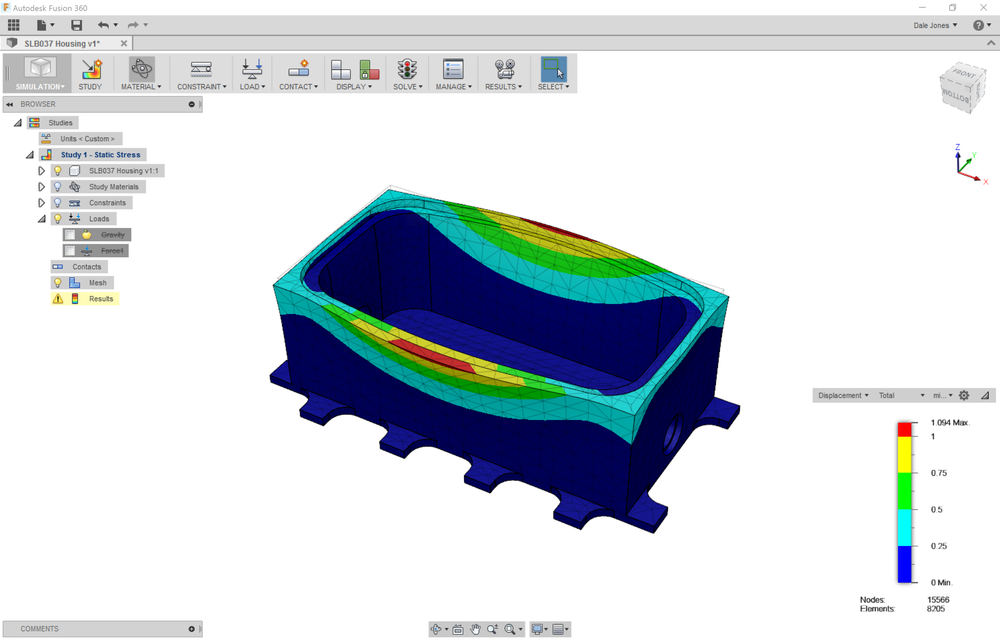Open the legend units dropdown
The image size is (1000, 640).
pos(943,395)
